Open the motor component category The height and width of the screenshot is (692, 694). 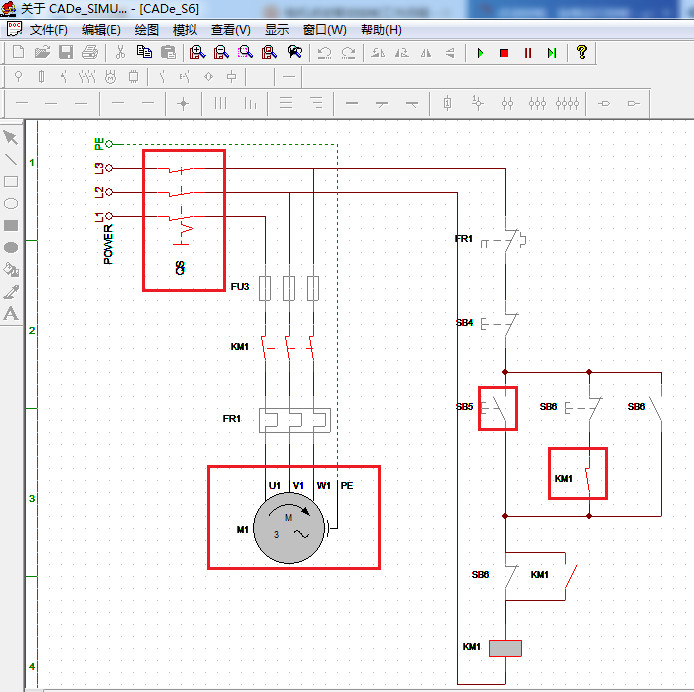110,77
